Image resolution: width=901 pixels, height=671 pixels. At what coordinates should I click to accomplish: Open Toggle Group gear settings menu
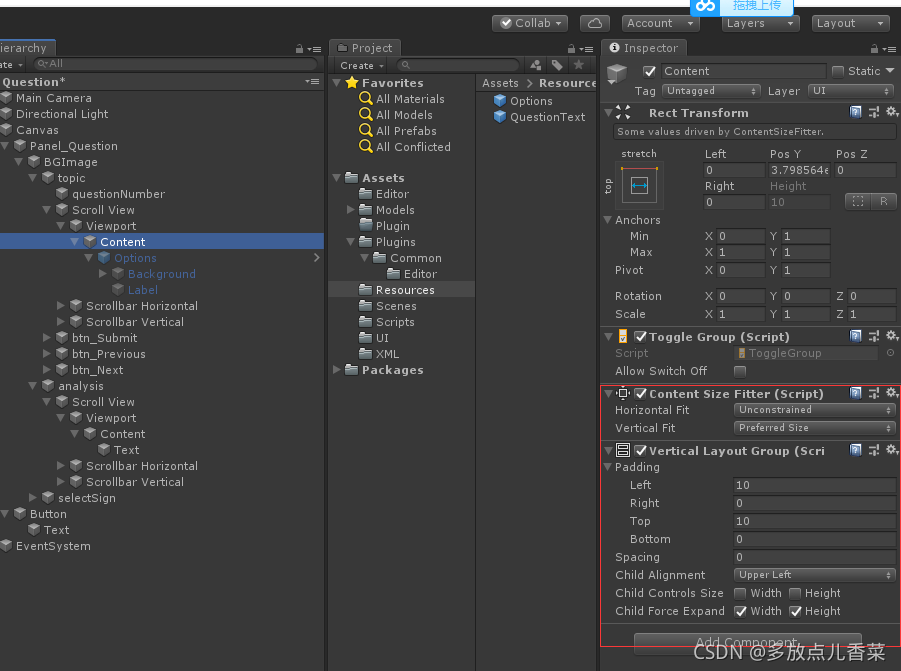pos(892,336)
